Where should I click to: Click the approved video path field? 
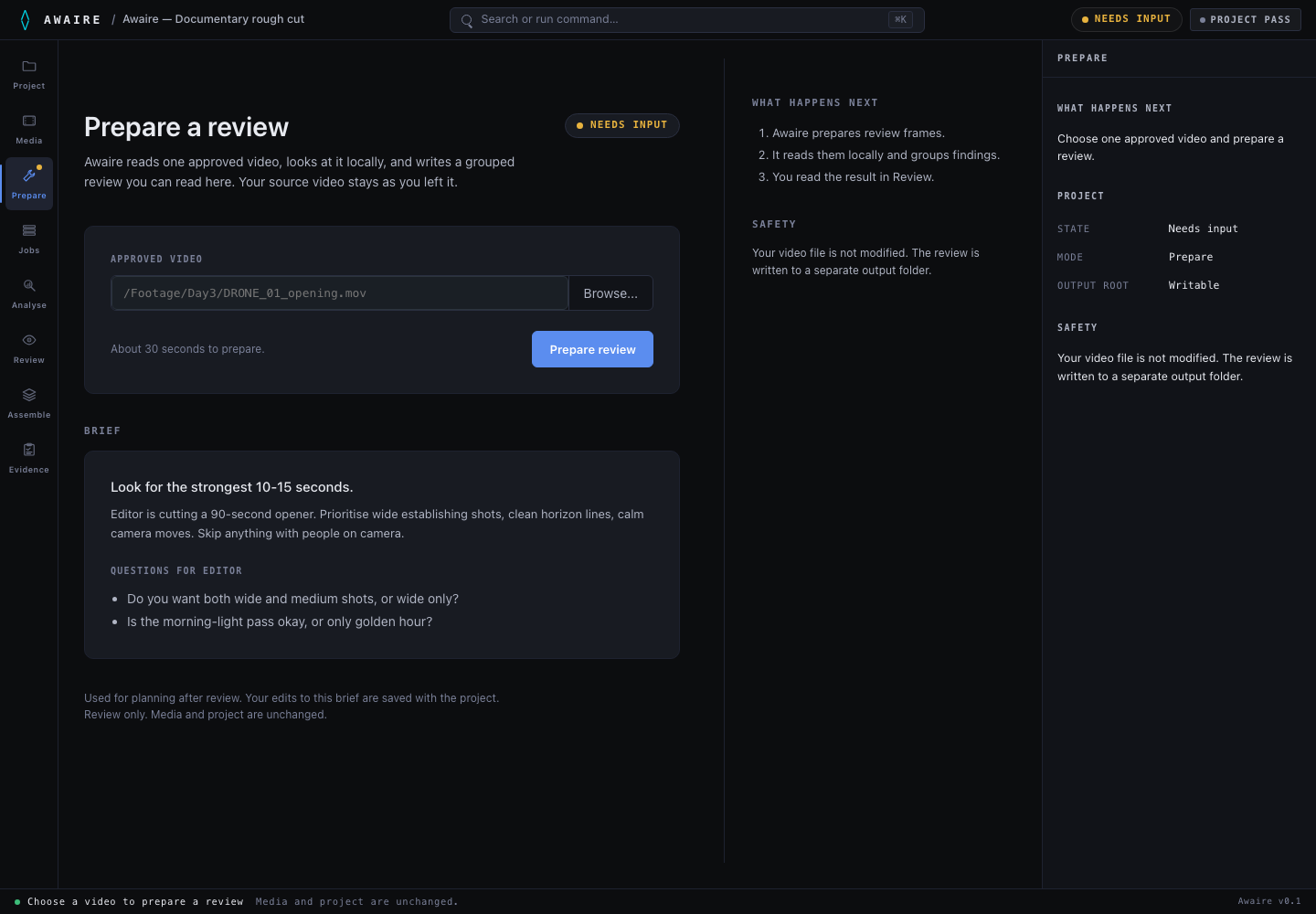(x=339, y=293)
